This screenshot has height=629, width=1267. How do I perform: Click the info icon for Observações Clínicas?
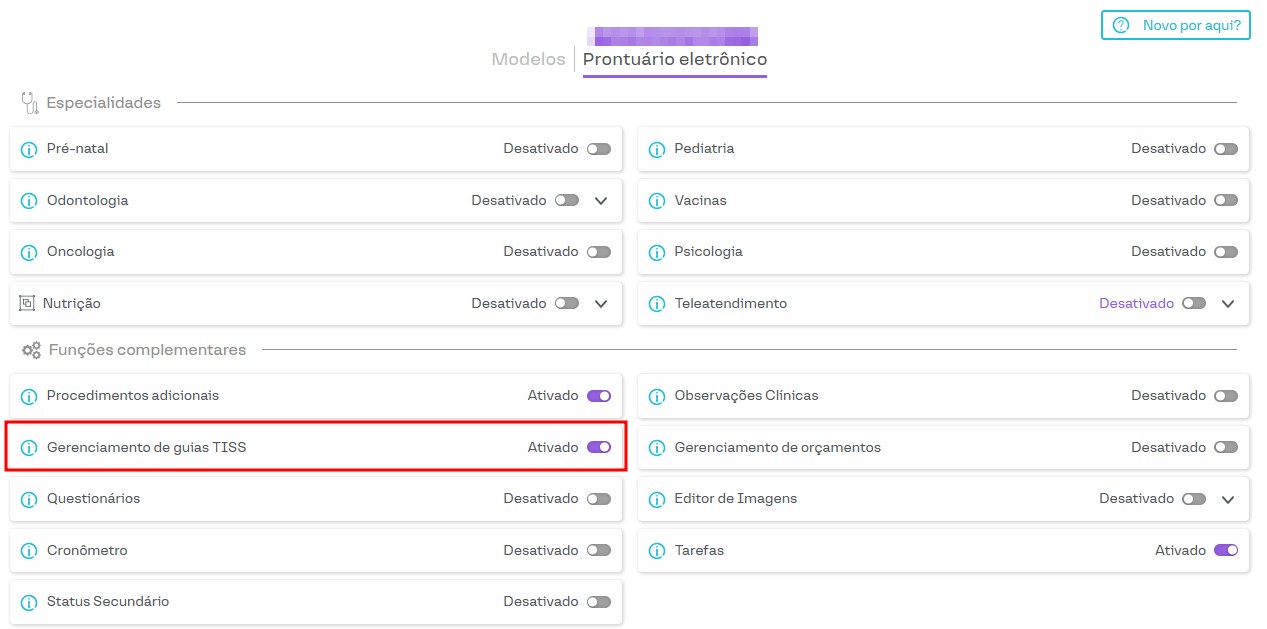point(657,396)
